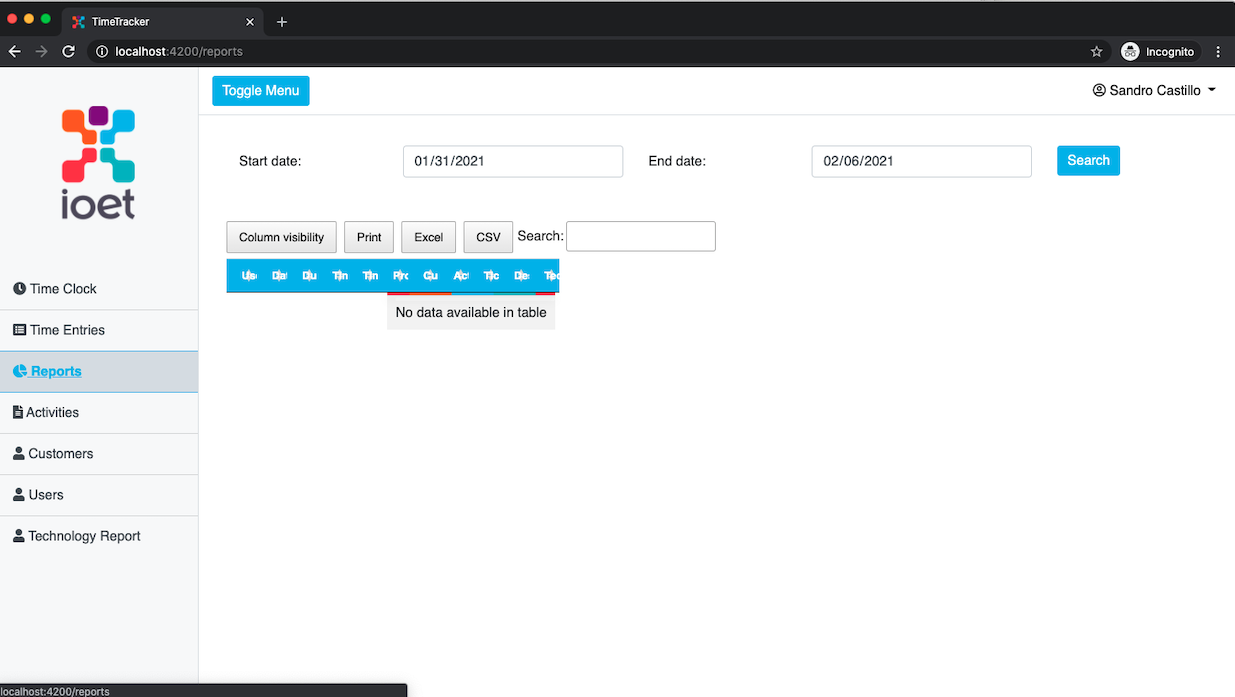The height and width of the screenshot is (697, 1235).
Task: Sort table by the Duration column header
Action: (x=310, y=275)
